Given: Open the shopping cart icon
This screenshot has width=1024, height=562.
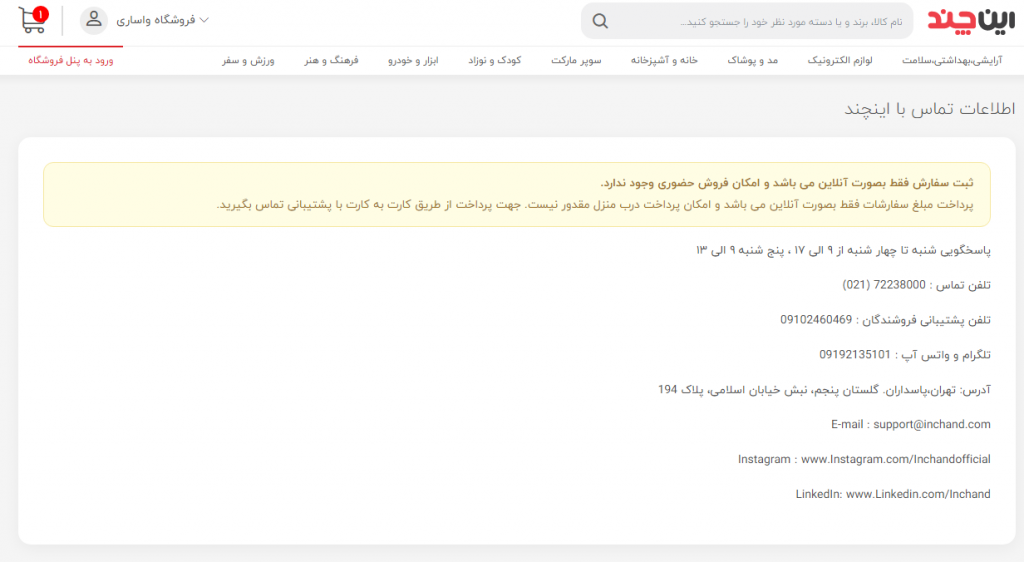Looking at the screenshot, I should pyautogui.click(x=30, y=20).
